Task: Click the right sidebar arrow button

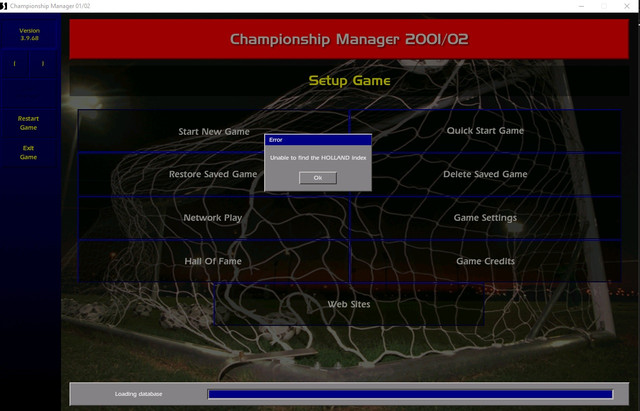Action: [42, 64]
